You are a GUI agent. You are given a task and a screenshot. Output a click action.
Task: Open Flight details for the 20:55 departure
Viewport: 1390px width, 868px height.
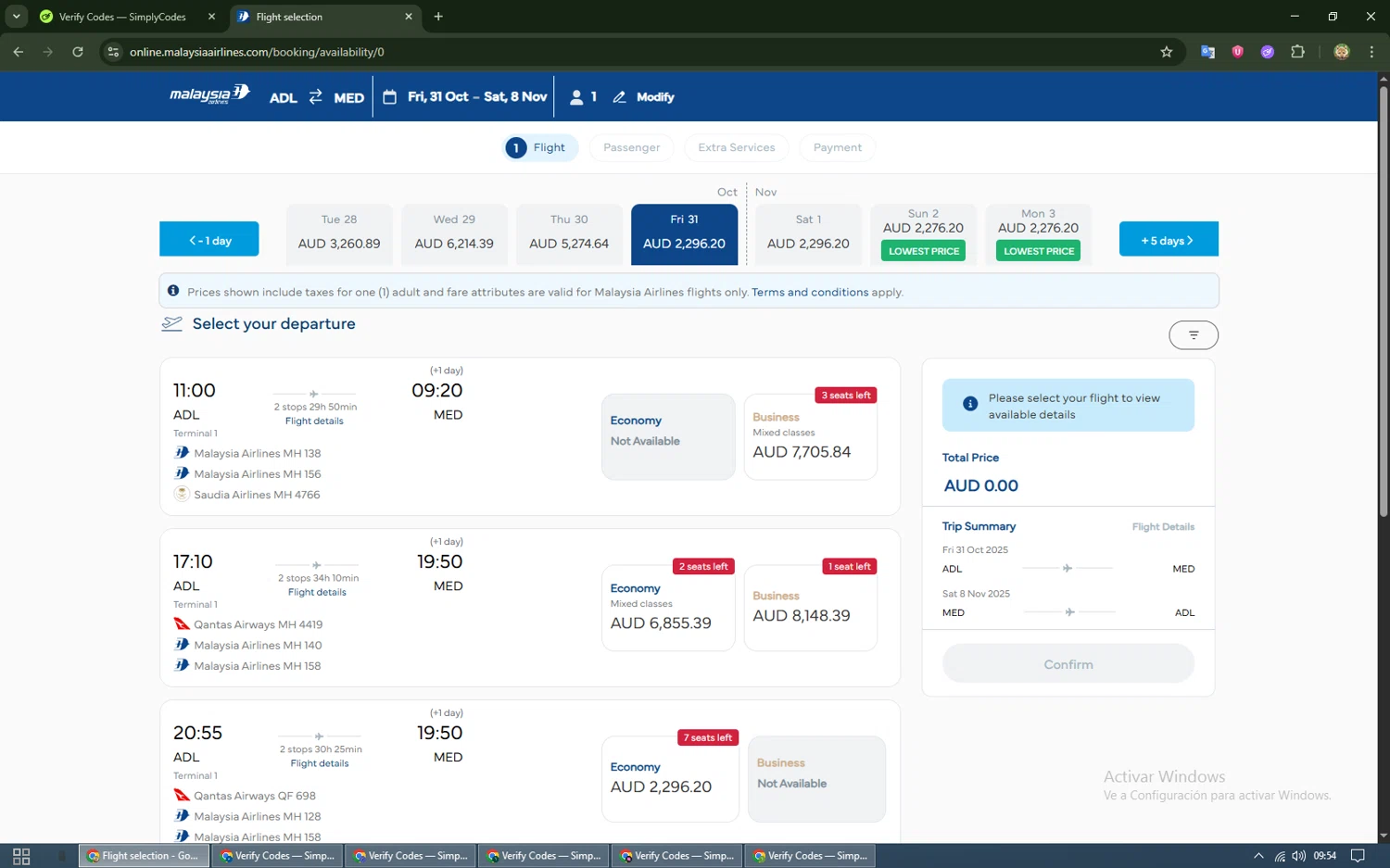click(x=320, y=763)
